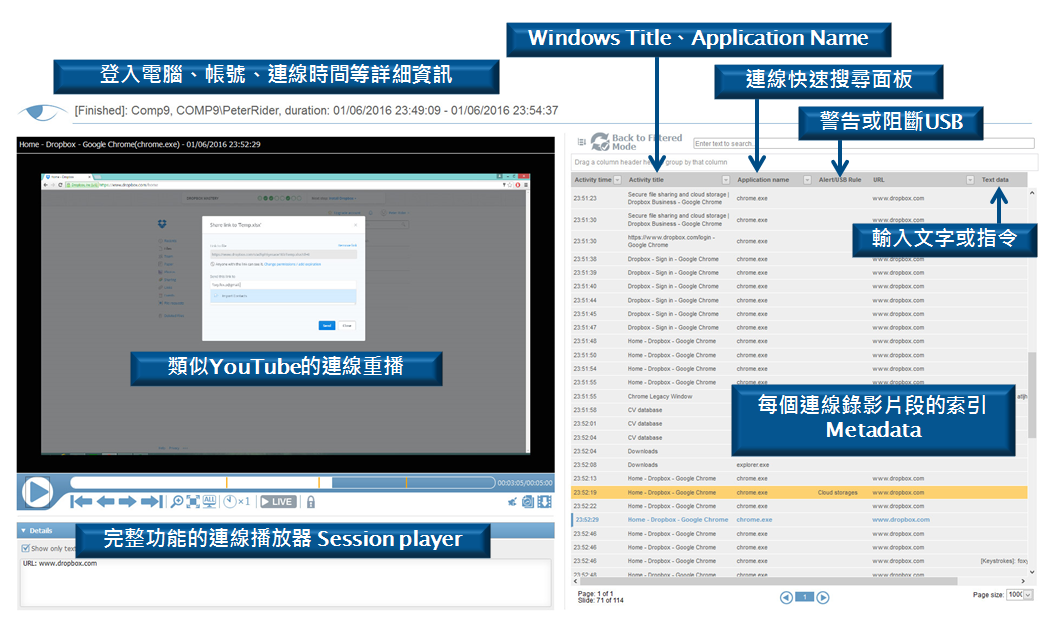
Task: Open the Activity title column filter dropdown
Action: [725, 180]
